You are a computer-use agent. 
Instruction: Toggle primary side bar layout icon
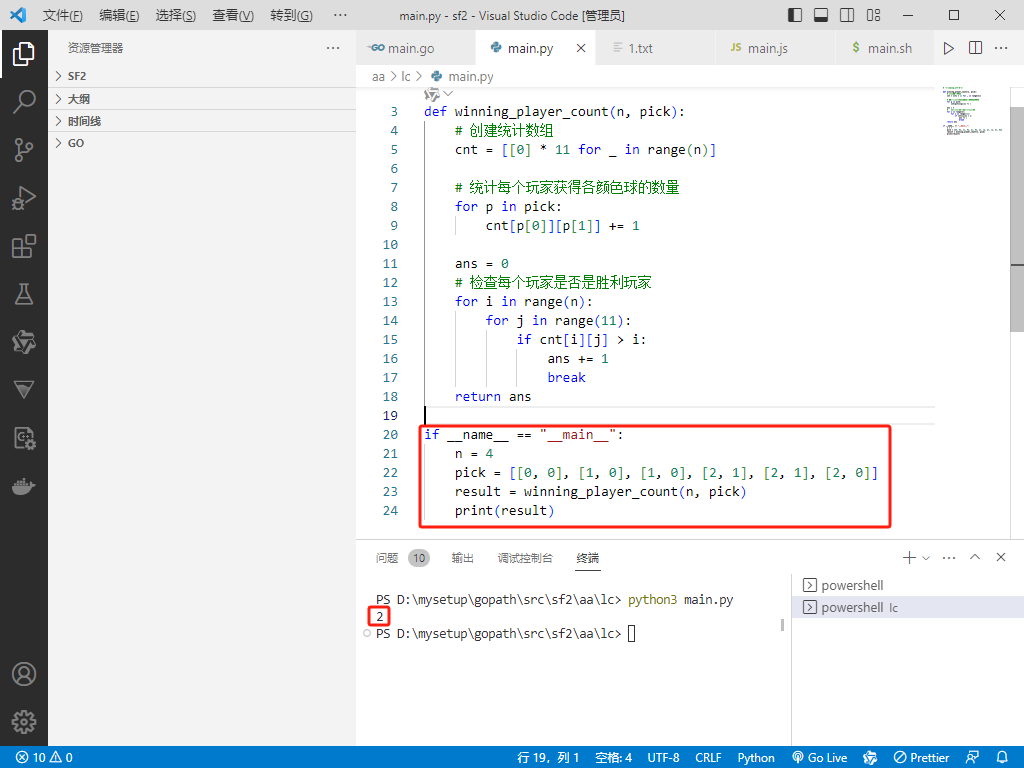[795, 15]
